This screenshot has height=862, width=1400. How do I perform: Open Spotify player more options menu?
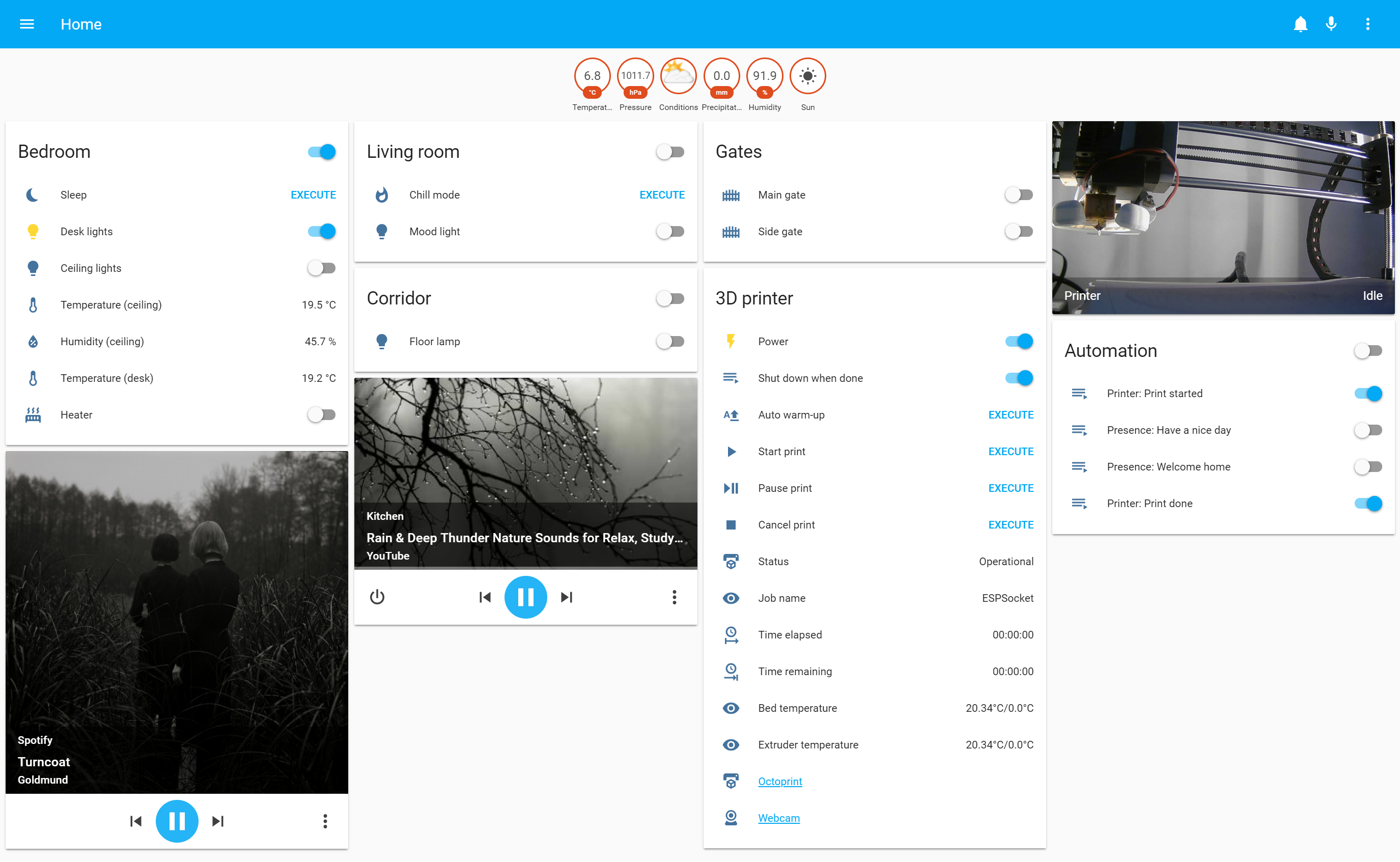point(325,821)
